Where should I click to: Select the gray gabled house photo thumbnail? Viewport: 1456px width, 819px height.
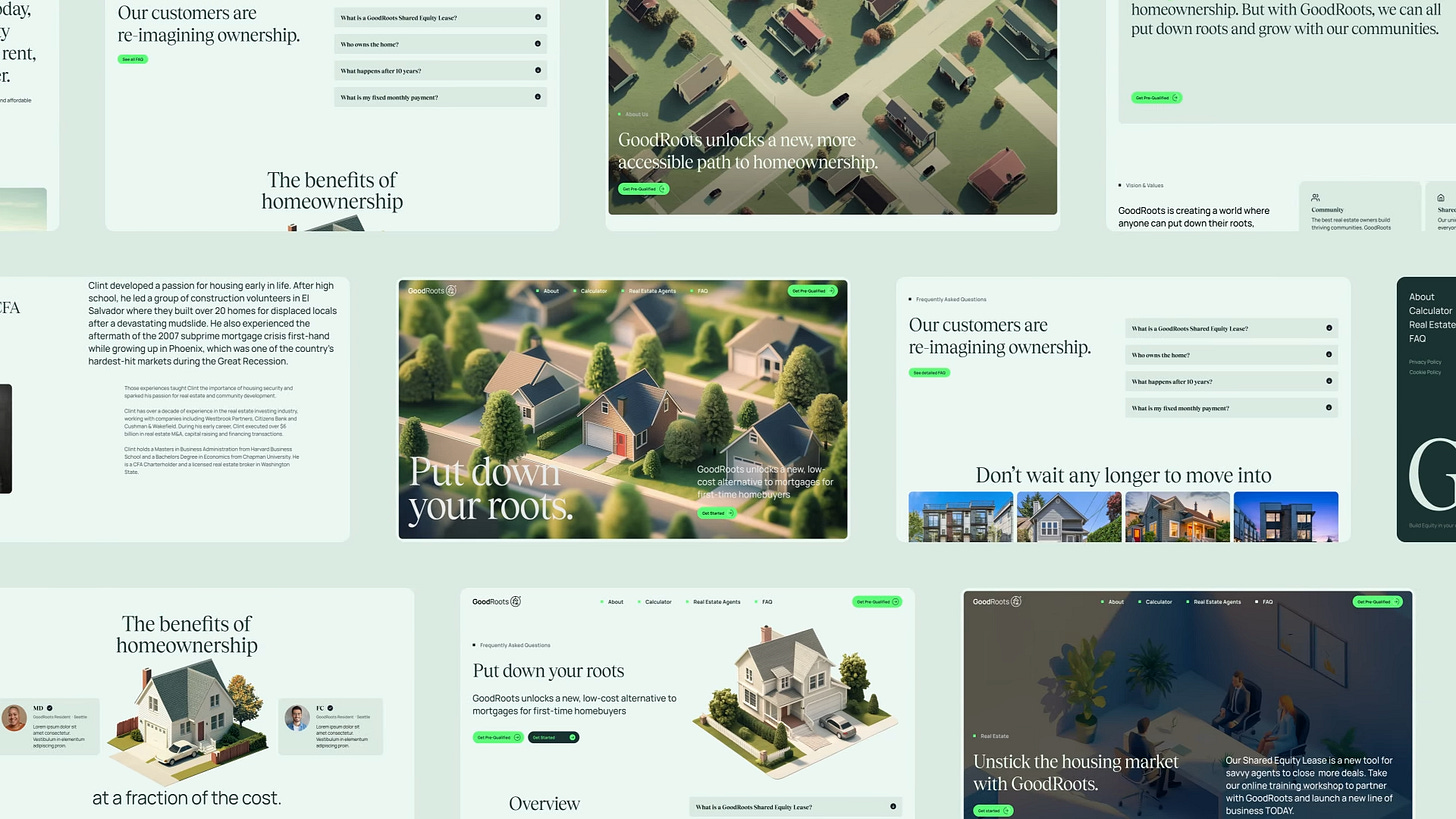point(1069,516)
